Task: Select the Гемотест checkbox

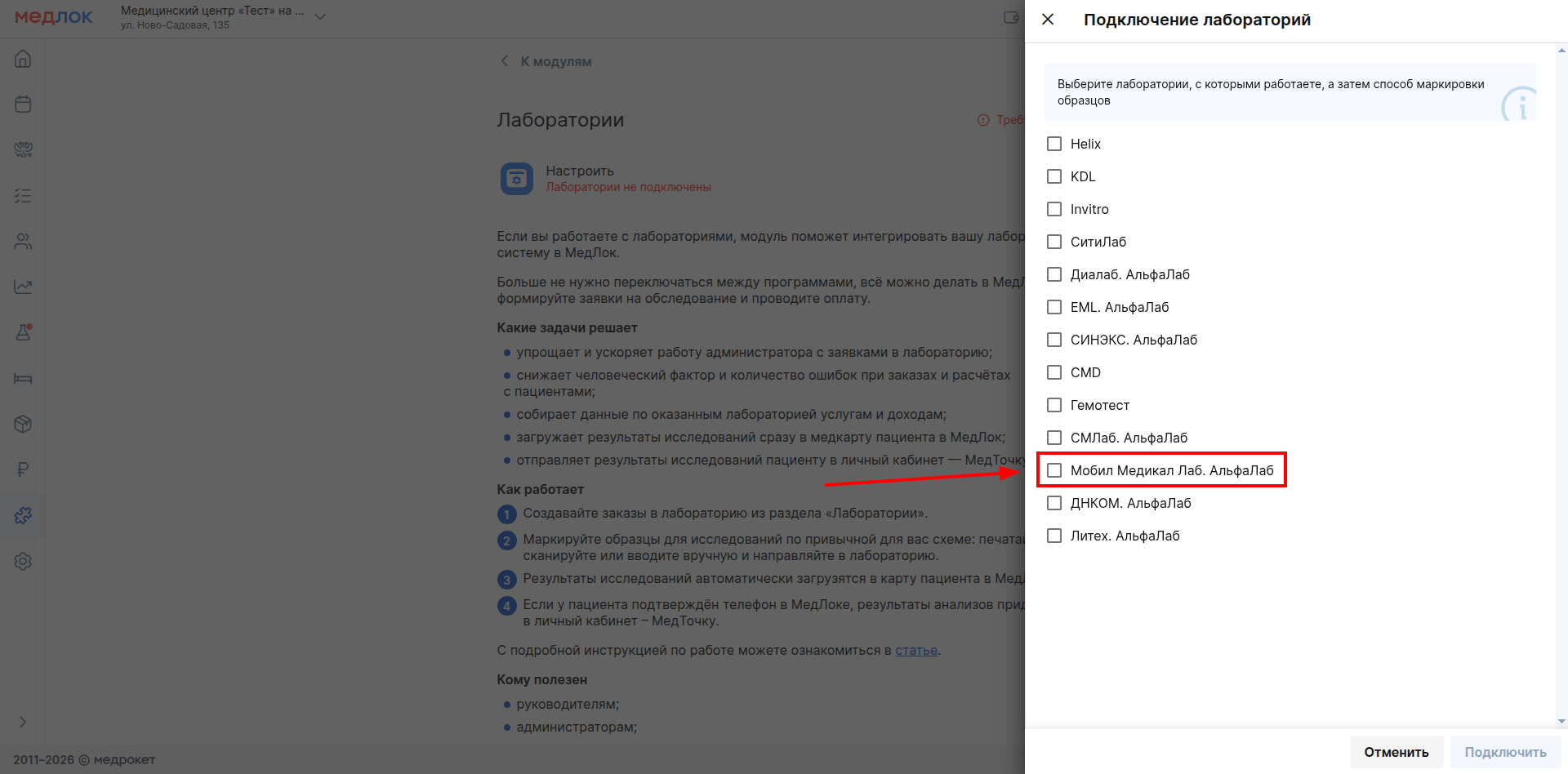Action: click(1054, 405)
